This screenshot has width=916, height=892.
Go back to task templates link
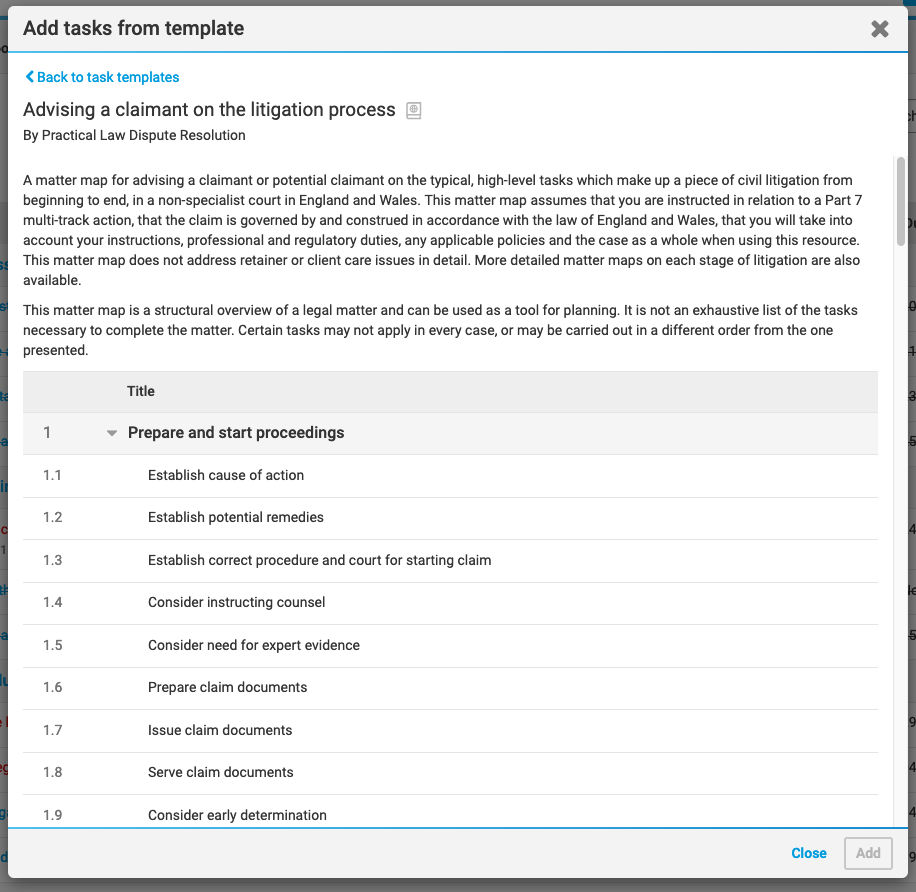coord(102,77)
